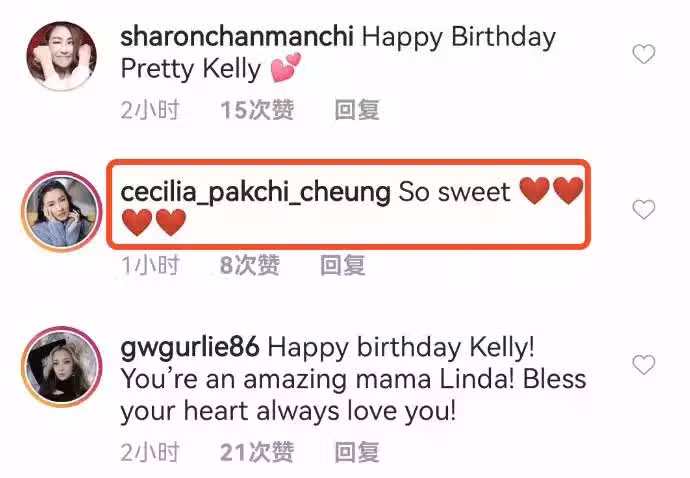Click the 2小时 timestamp under gwgurlie86's comment
690x478 pixels.
click(150, 452)
